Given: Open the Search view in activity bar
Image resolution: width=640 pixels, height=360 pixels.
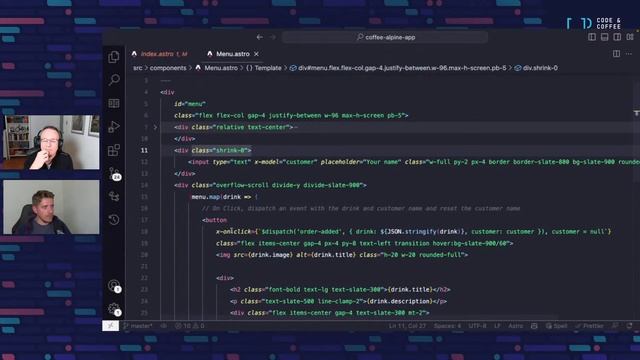Looking at the screenshot, I should (x=114, y=80).
